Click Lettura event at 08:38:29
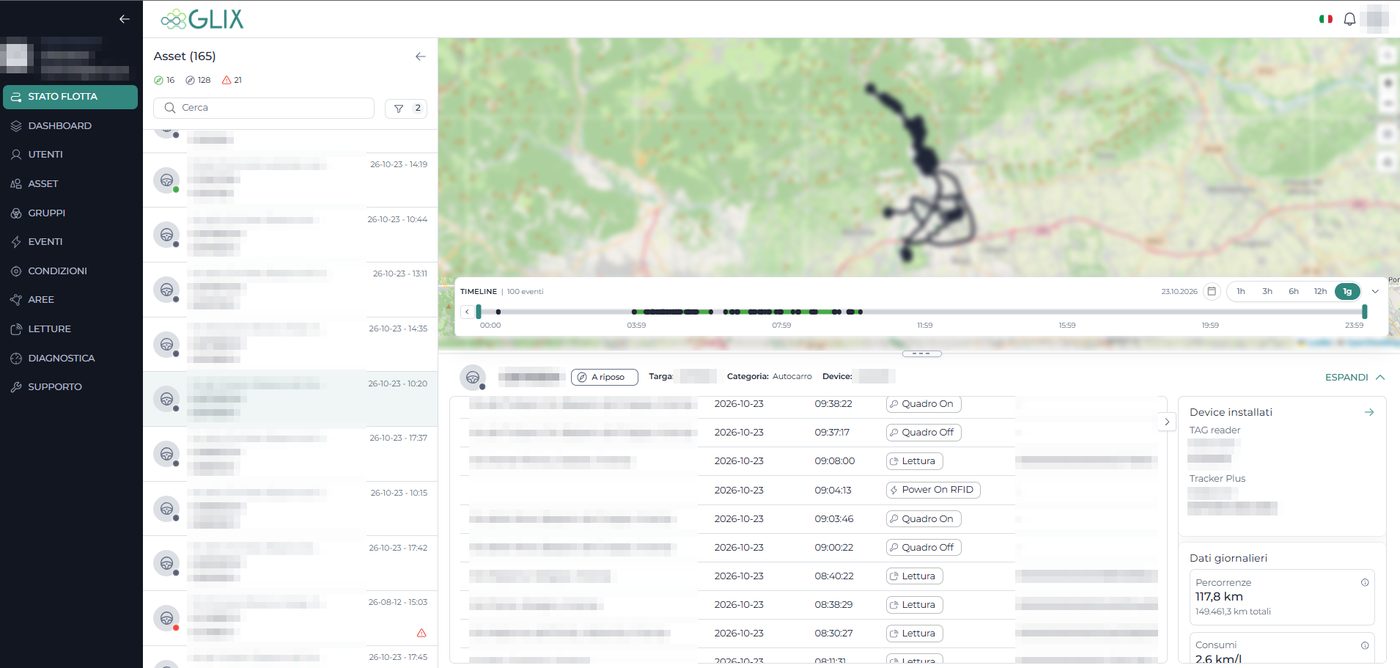The image size is (1400, 668). coord(914,605)
